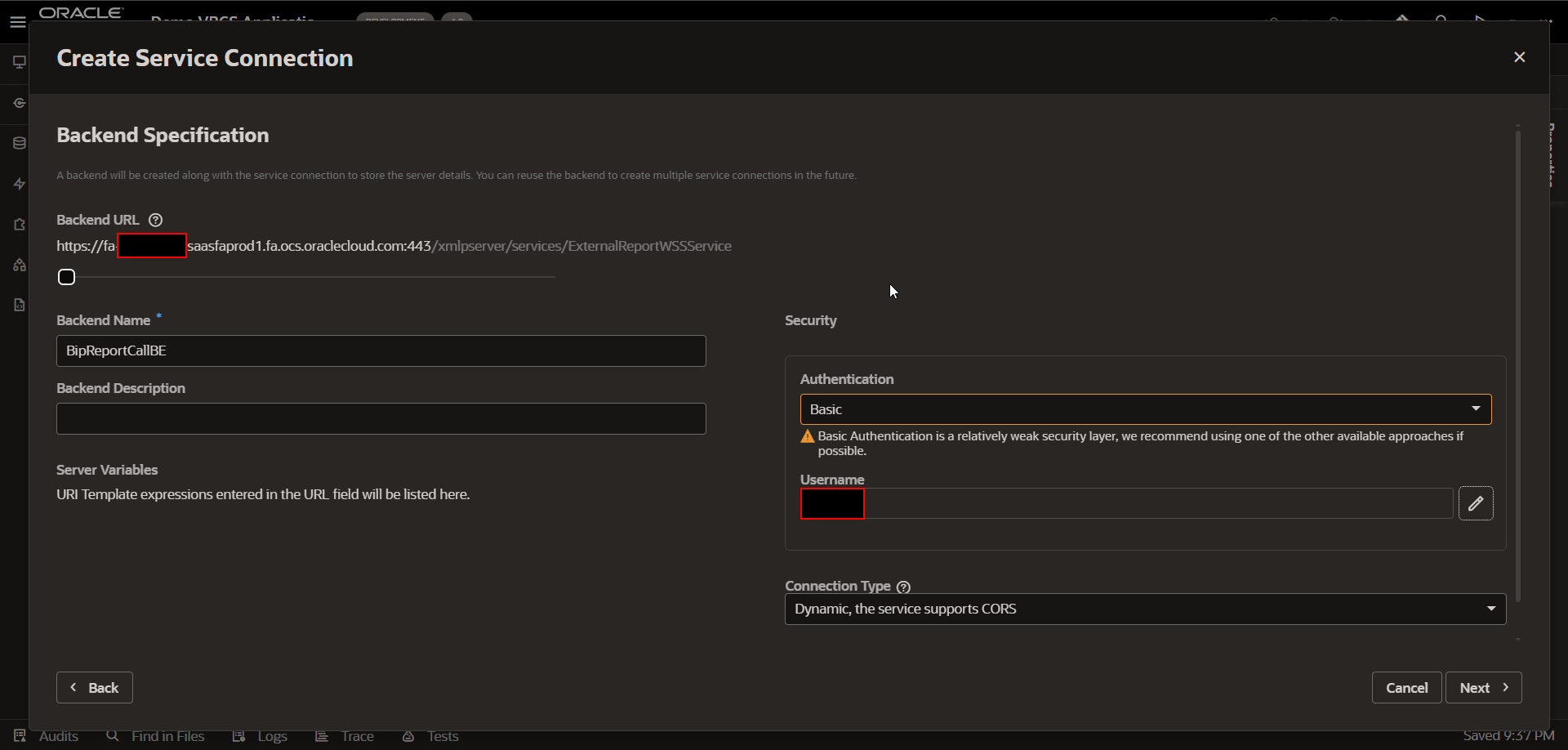Viewport: 1568px width, 750px height.
Task: Open the Web Applications monitor icon in sidebar
Action: click(x=20, y=62)
